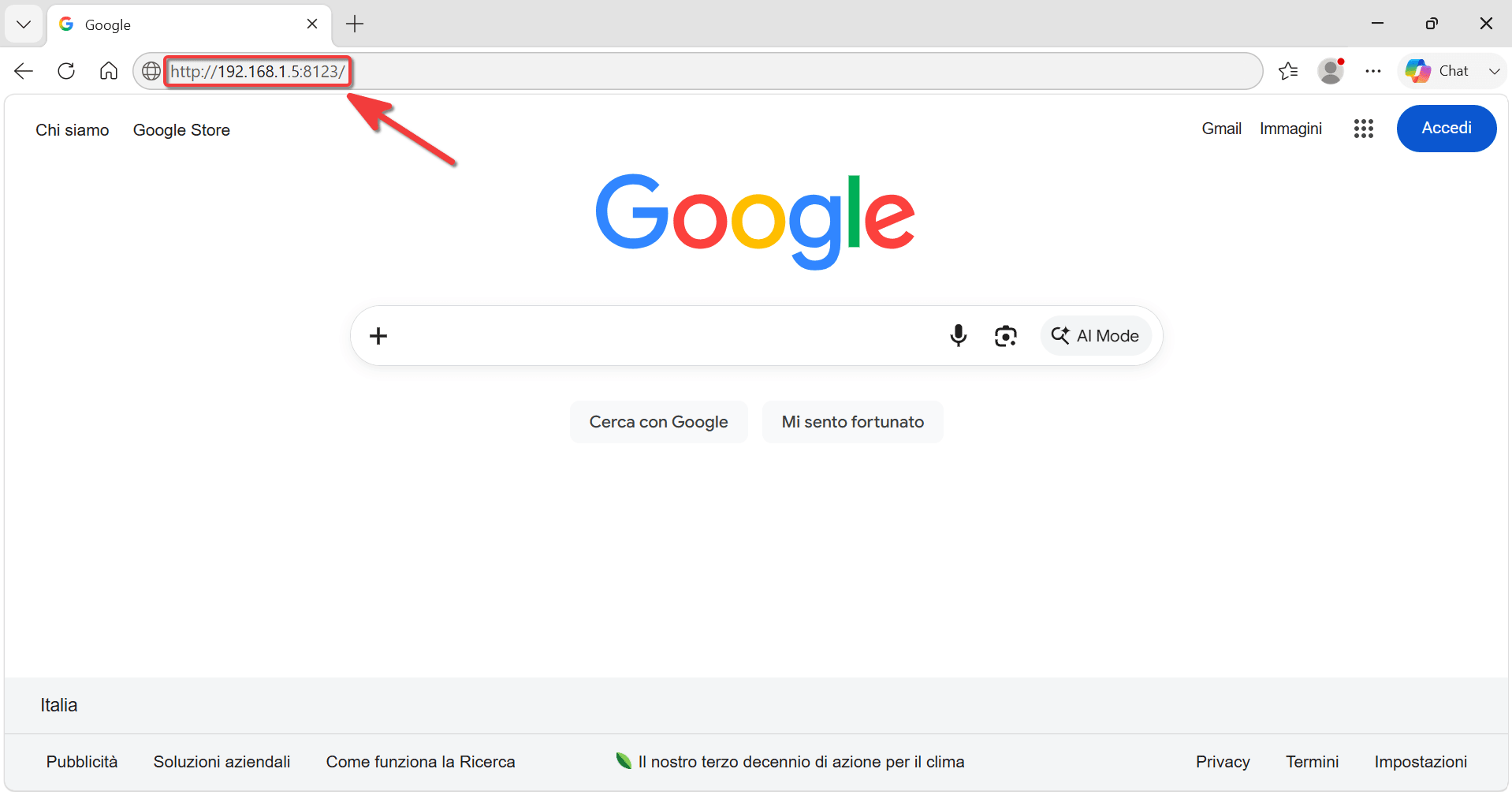Click the Google logo
This screenshot has width=1512, height=795.
point(755,221)
